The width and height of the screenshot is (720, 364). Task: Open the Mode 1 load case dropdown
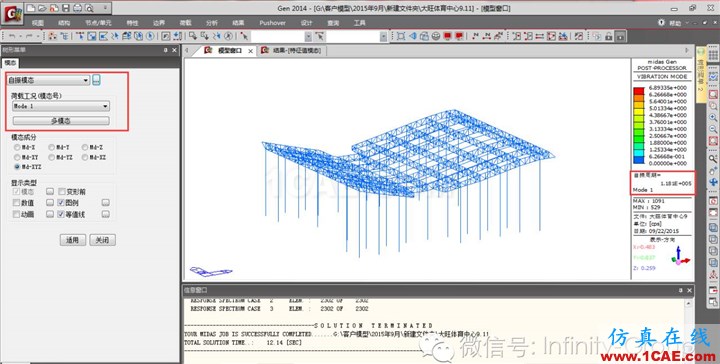pyautogui.click(x=61, y=106)
